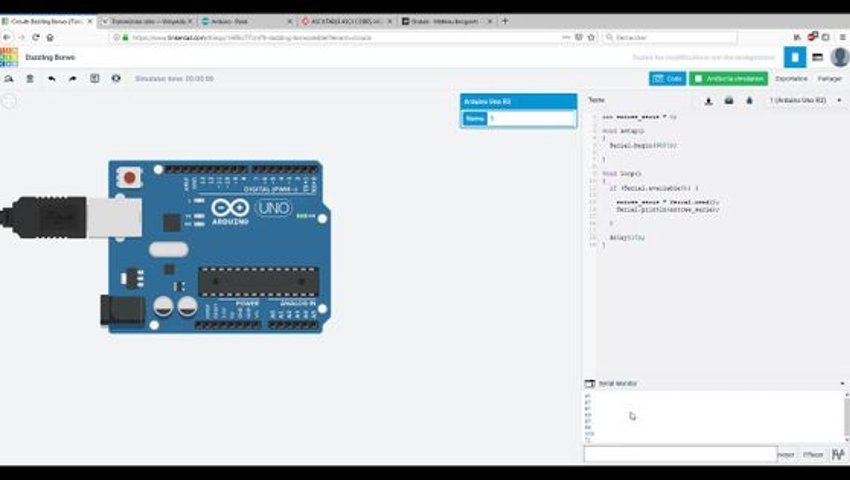This screenshot has width=850, height=480.
Task: Open the notes tool icon
Action: tap(94, 79)
